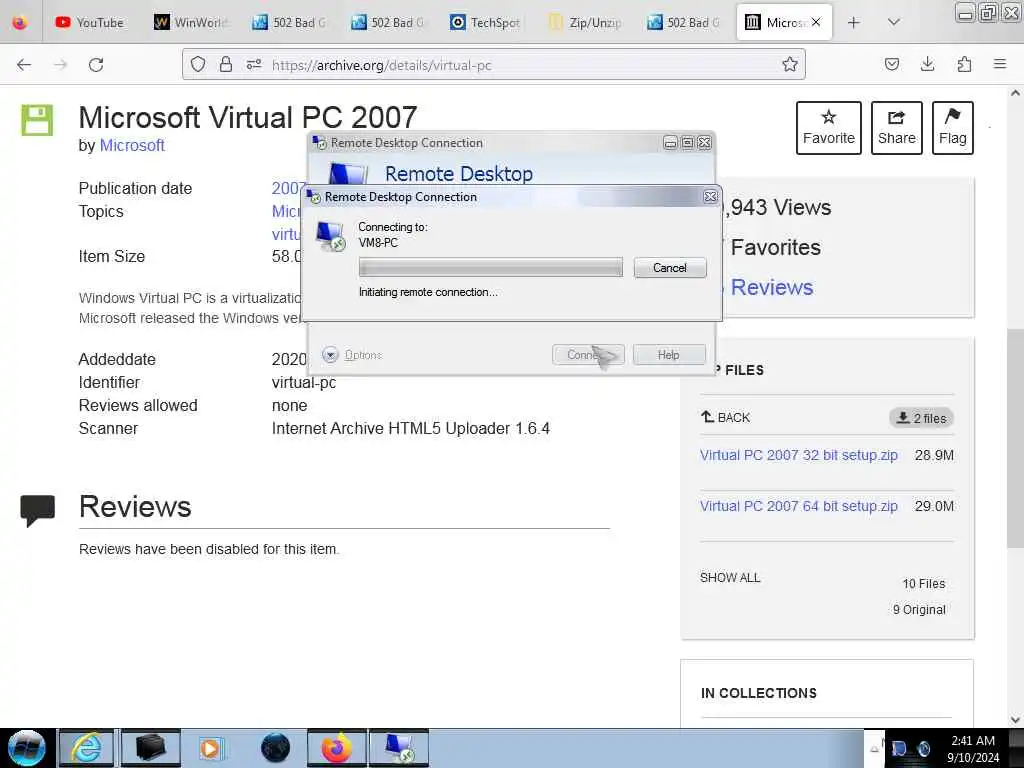Close the Connecting to VM8-PC dialog
Viewport: 1024px width, 768px height.
(x=710, y=197)
